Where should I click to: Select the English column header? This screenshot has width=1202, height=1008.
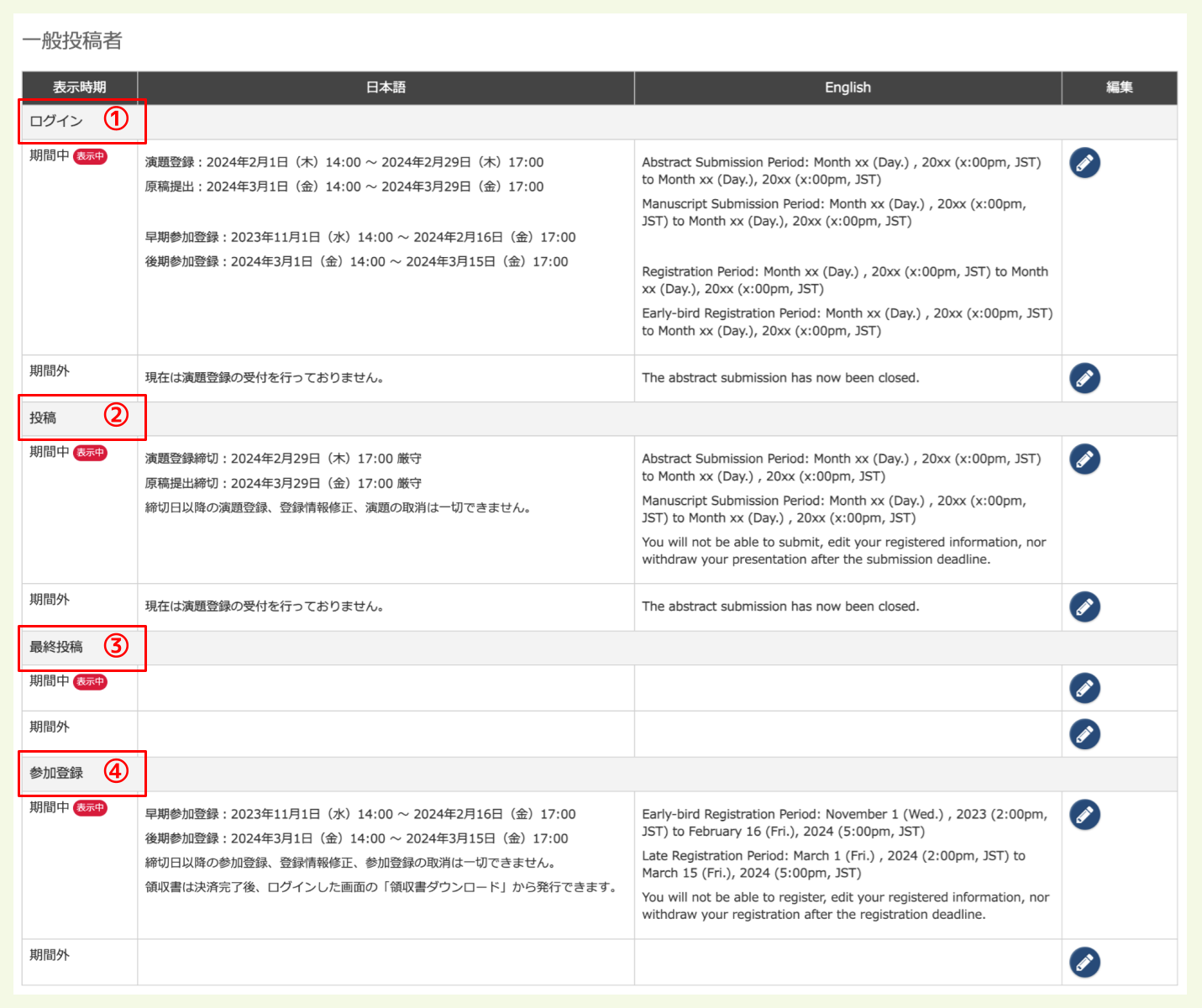tap(847, 87)
